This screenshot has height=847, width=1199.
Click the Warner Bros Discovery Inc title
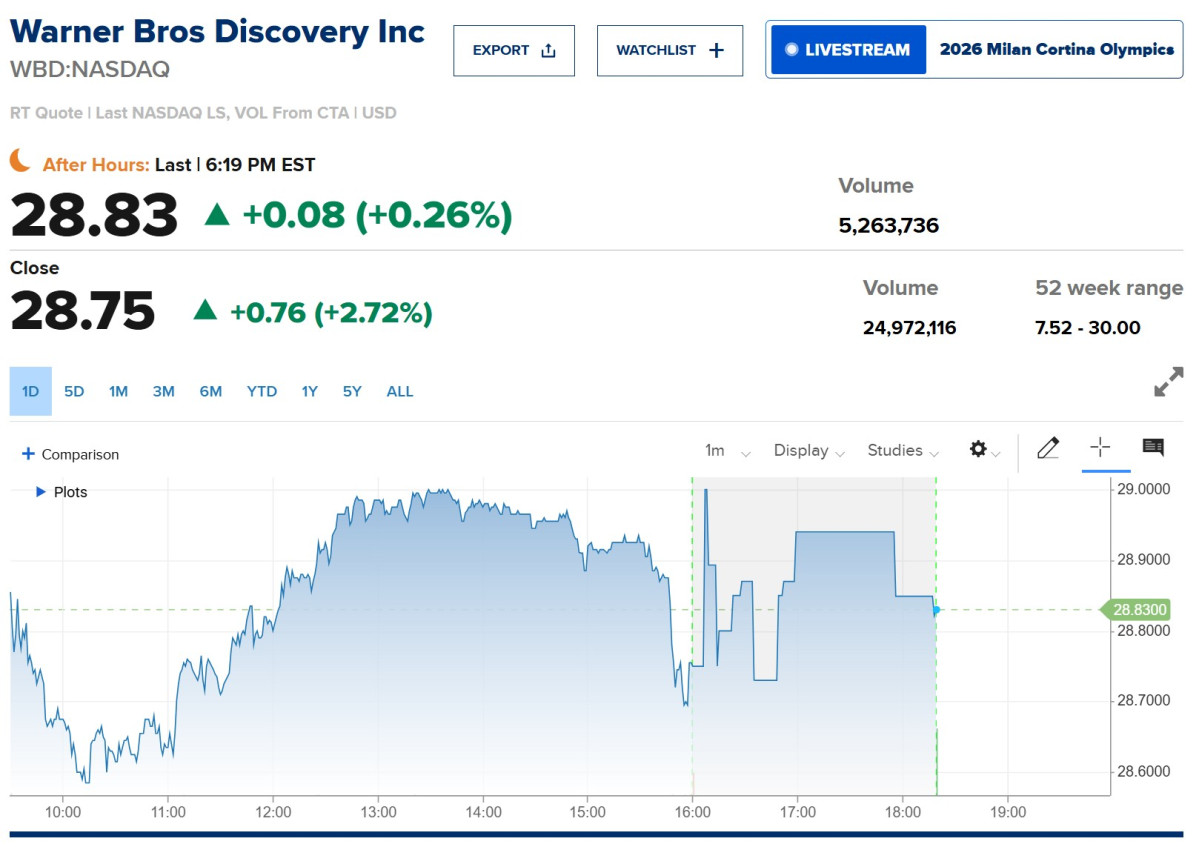click(x=217, y=32)
